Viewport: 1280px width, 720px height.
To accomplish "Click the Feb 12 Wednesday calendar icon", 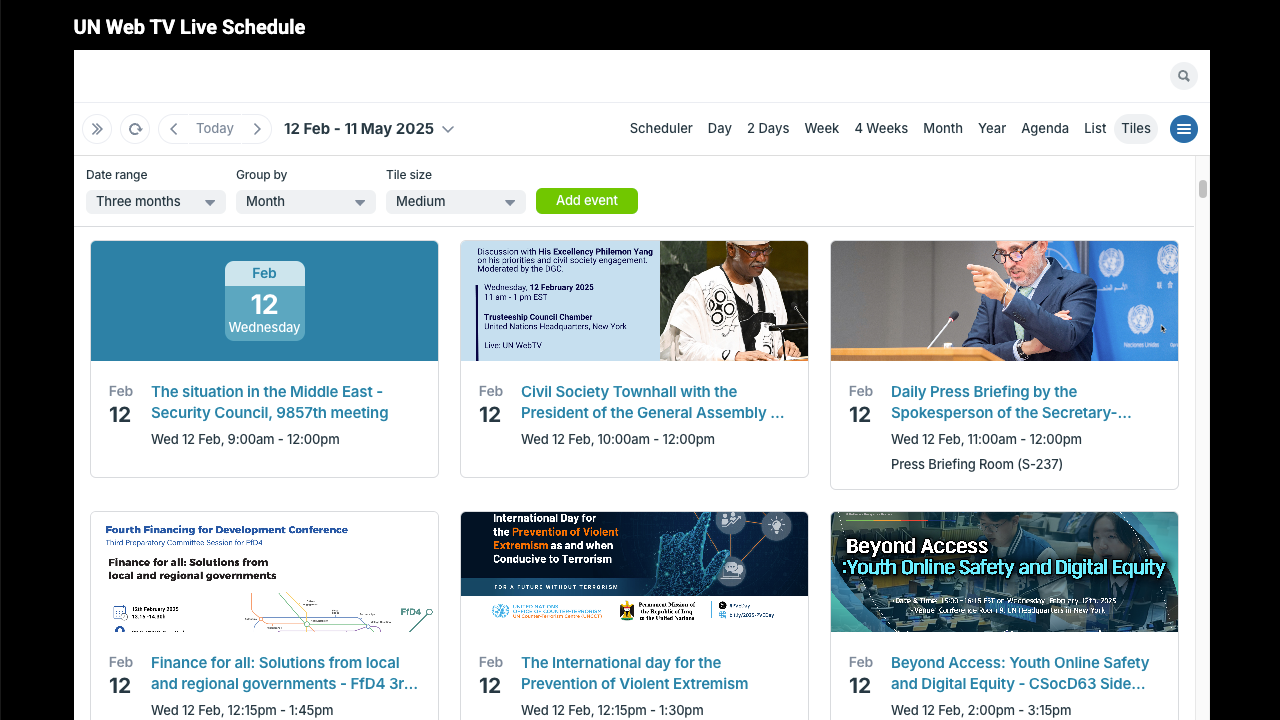I will click(264, 301).
